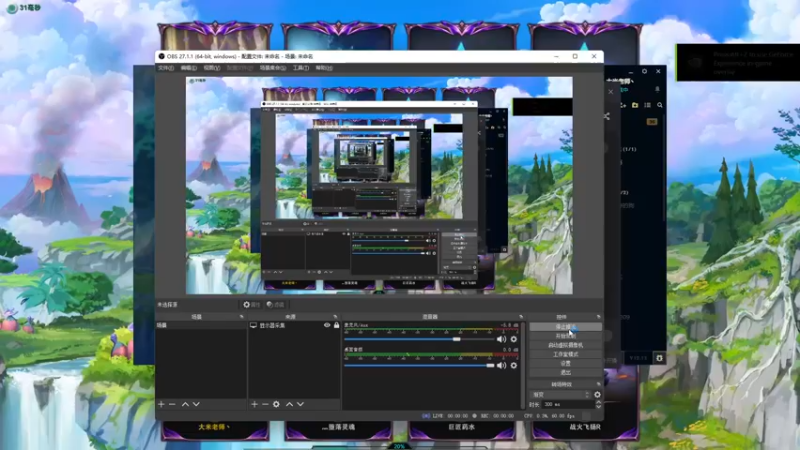Float the 控件 dock with its header icon
Screen dimensions: 800x450
(x=598, y=317)
